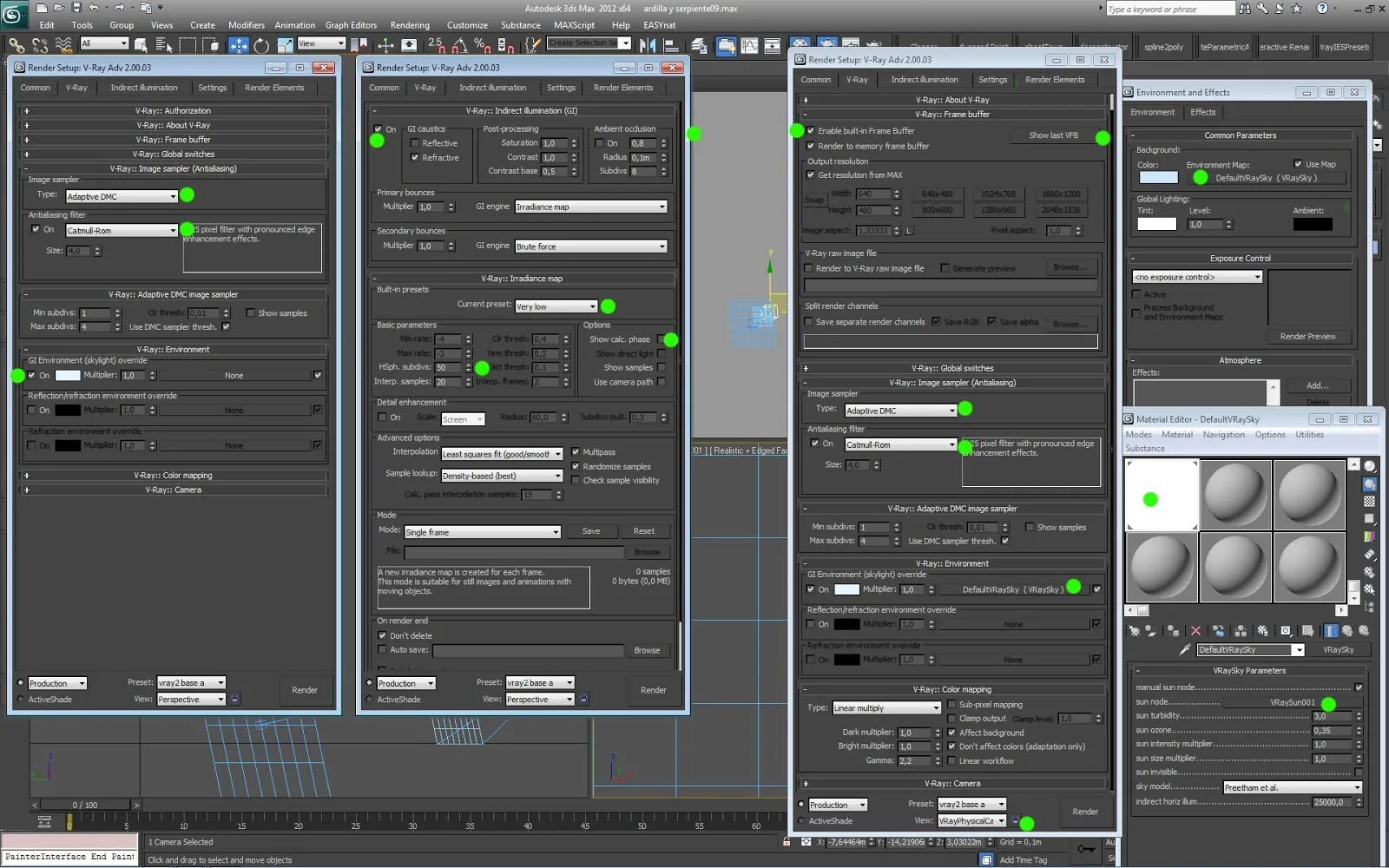Open the MAXScript menu
Screen dimensions: 1389x868
[x=574, y=25]
